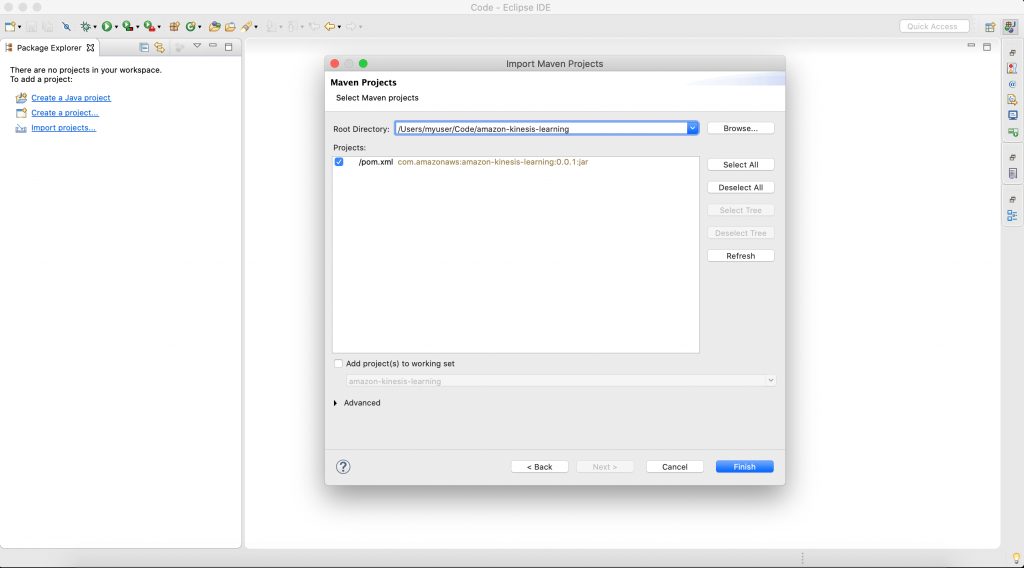The image size is (1024, 568).
Task: Click the Select All button
Action: (741, 165)
